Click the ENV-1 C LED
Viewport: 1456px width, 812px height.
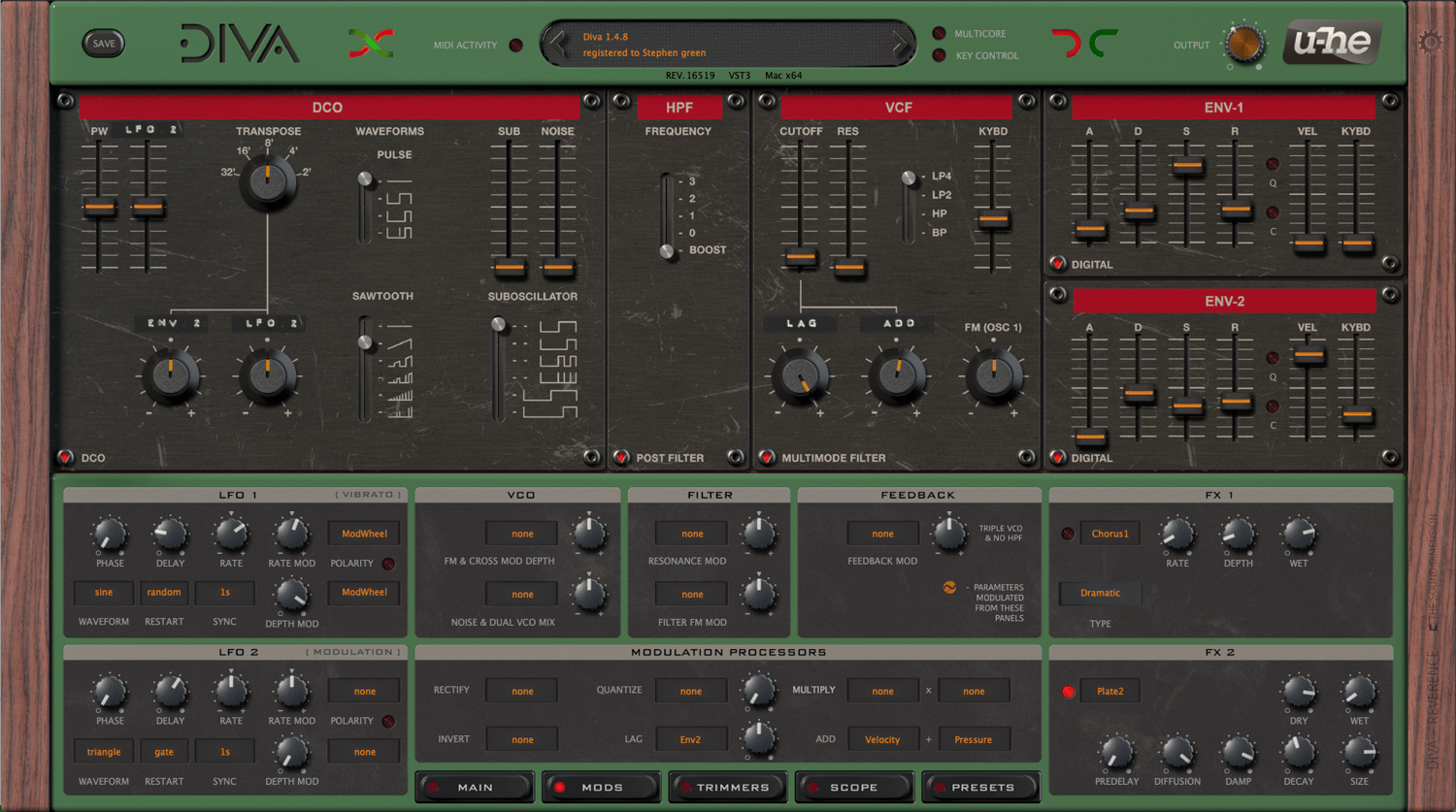pyautogui.click(x=1273, y=212)
